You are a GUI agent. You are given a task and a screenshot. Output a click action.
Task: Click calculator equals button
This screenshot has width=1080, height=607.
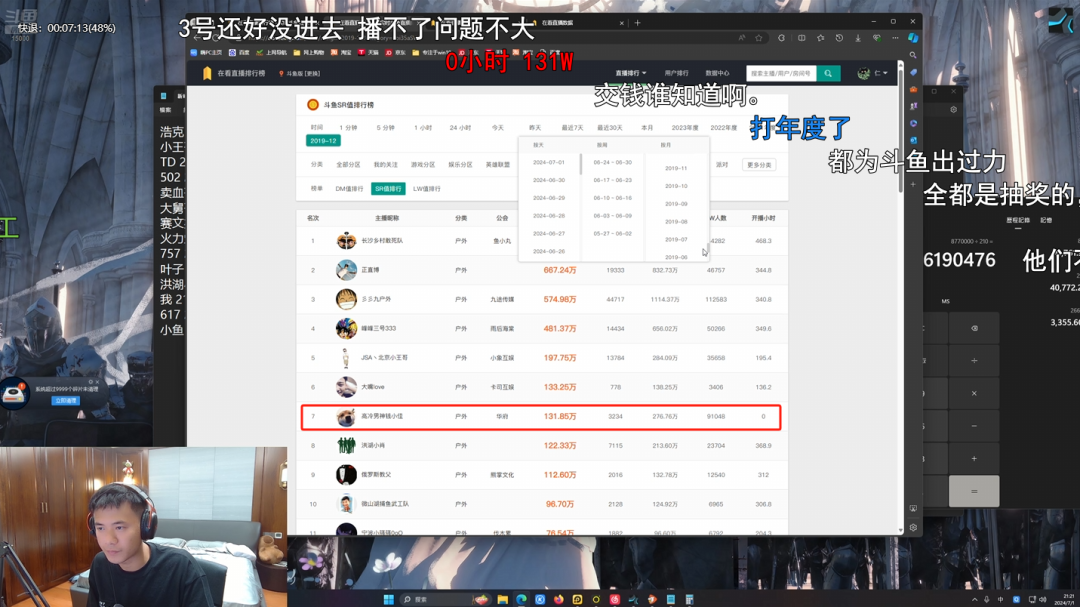coord(974,491)
